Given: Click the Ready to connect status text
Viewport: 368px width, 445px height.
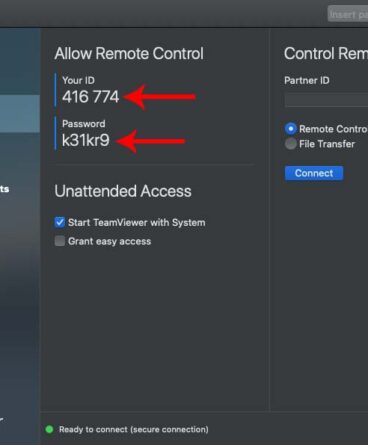Looking at the screenshot, I should (x=134, y=429).
